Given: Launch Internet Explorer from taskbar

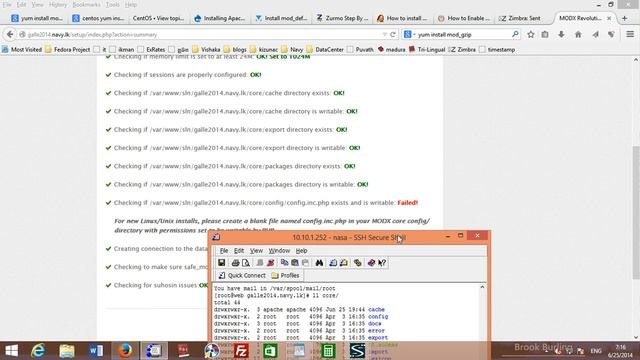Looking at the screenshot, I should [x=38, y=351].
